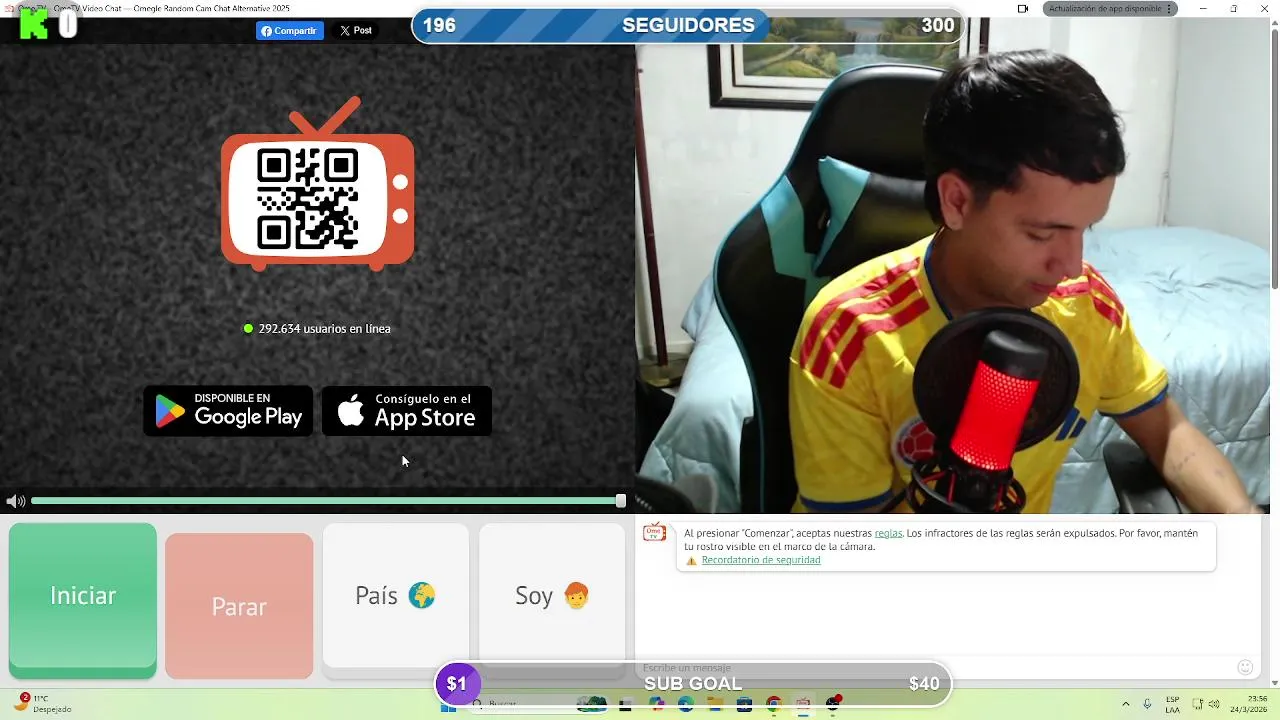
Task: Share via Facebook Compartir button
Action: point(289,31)
